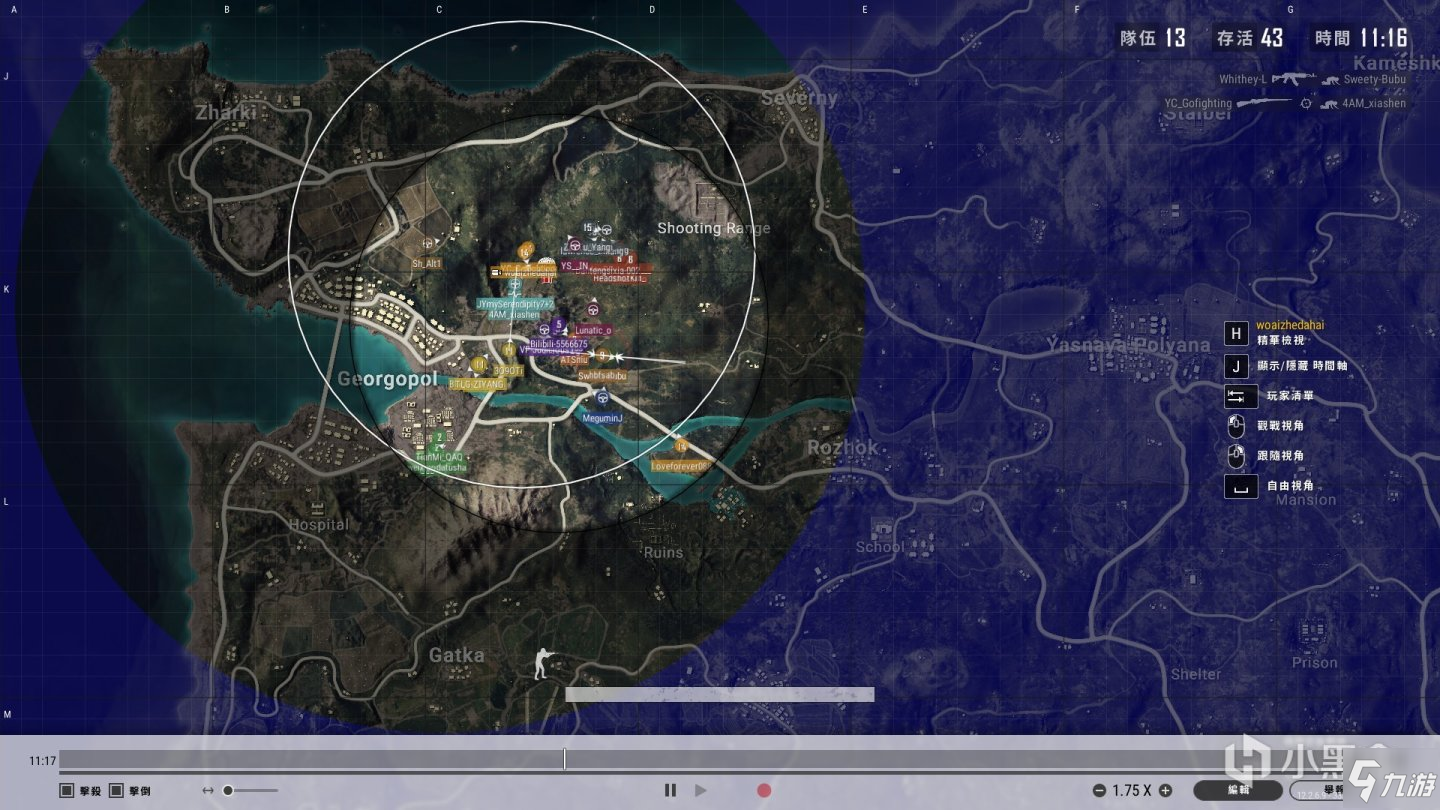Click the Swhbfsabubu player label
1440x810 pixels.
[602, 375]
